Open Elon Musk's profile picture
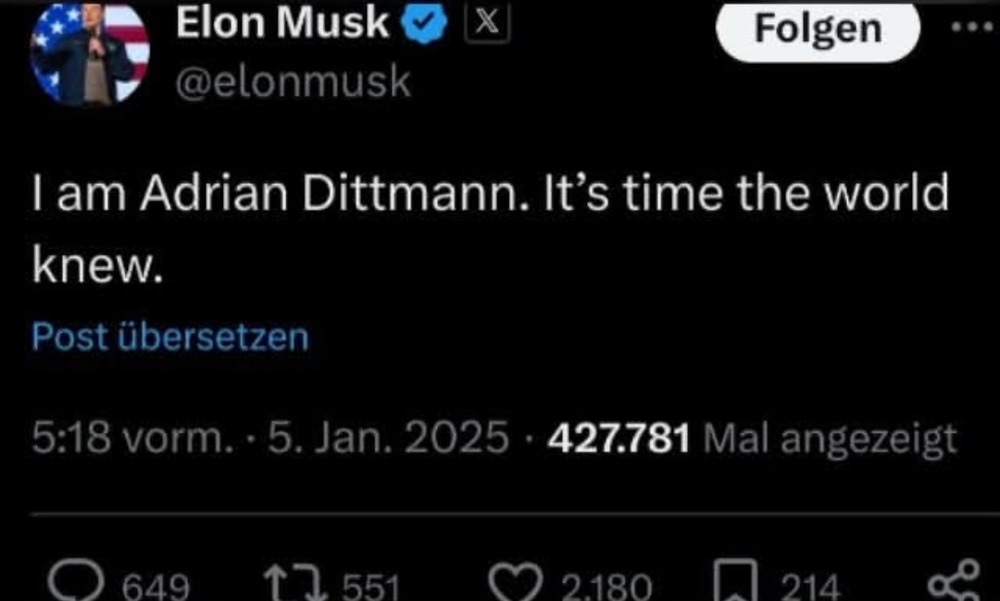The width and height of the screenshot is (1000, 601). click(90, 52)
